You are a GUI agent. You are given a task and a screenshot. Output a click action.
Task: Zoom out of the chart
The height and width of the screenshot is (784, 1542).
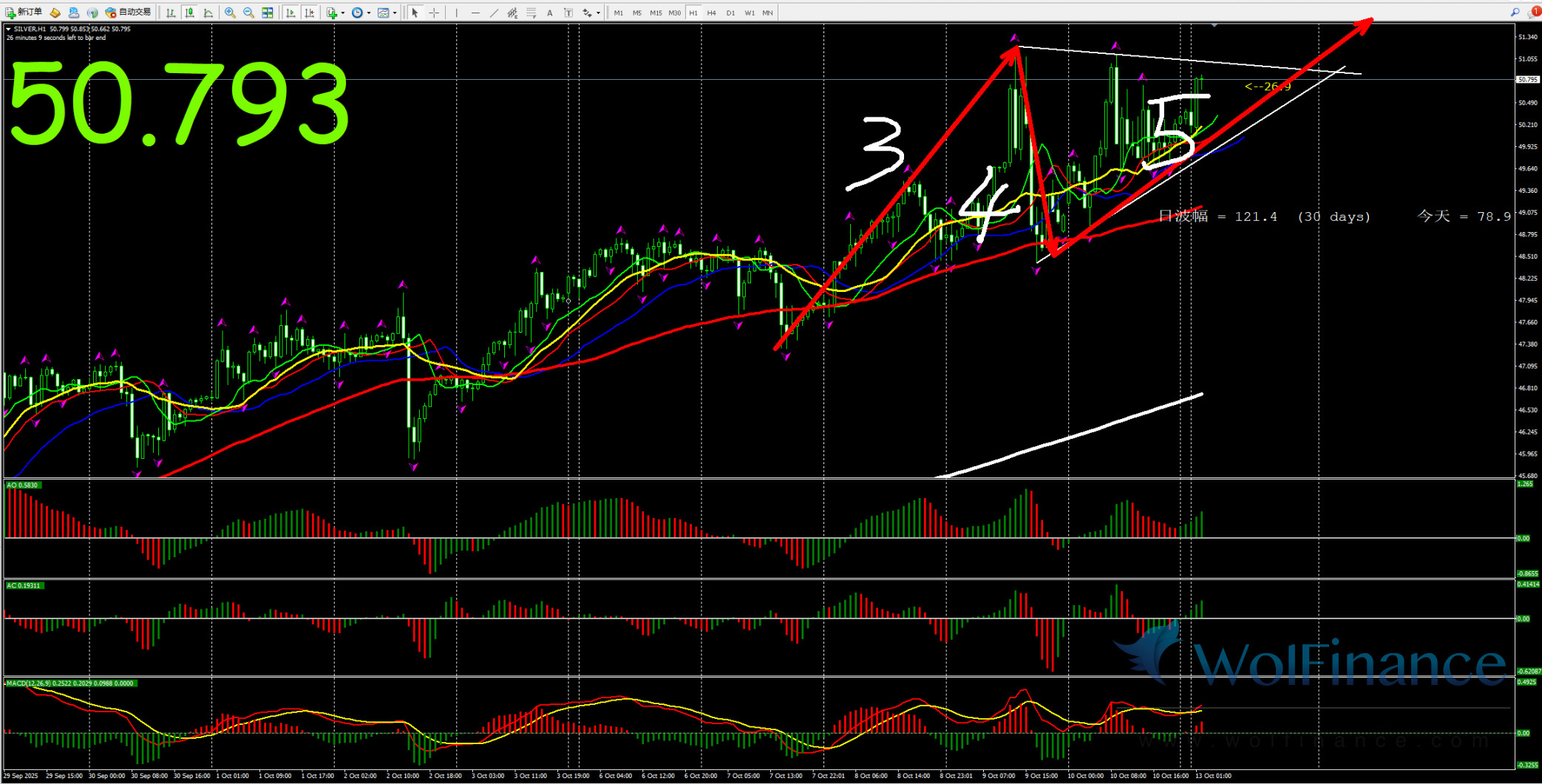(248, 13)
